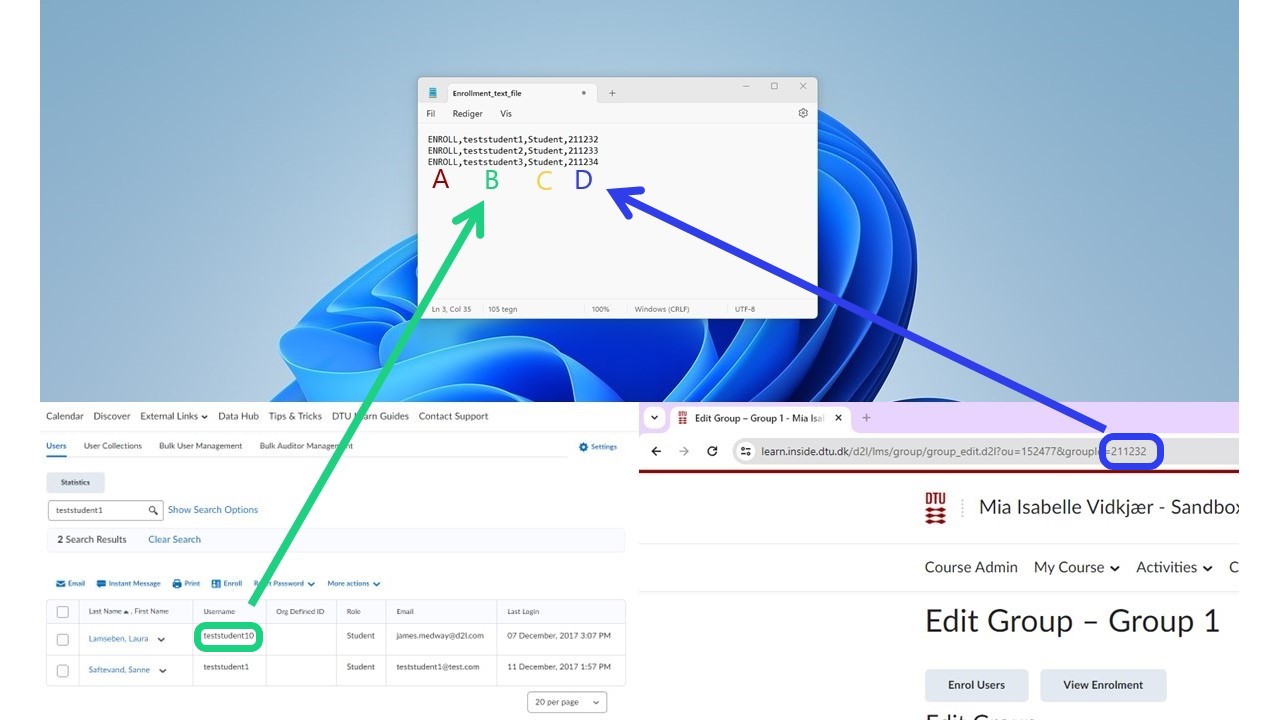
Task: Click the teststudent1 search input field
Action: coord(97,510)
